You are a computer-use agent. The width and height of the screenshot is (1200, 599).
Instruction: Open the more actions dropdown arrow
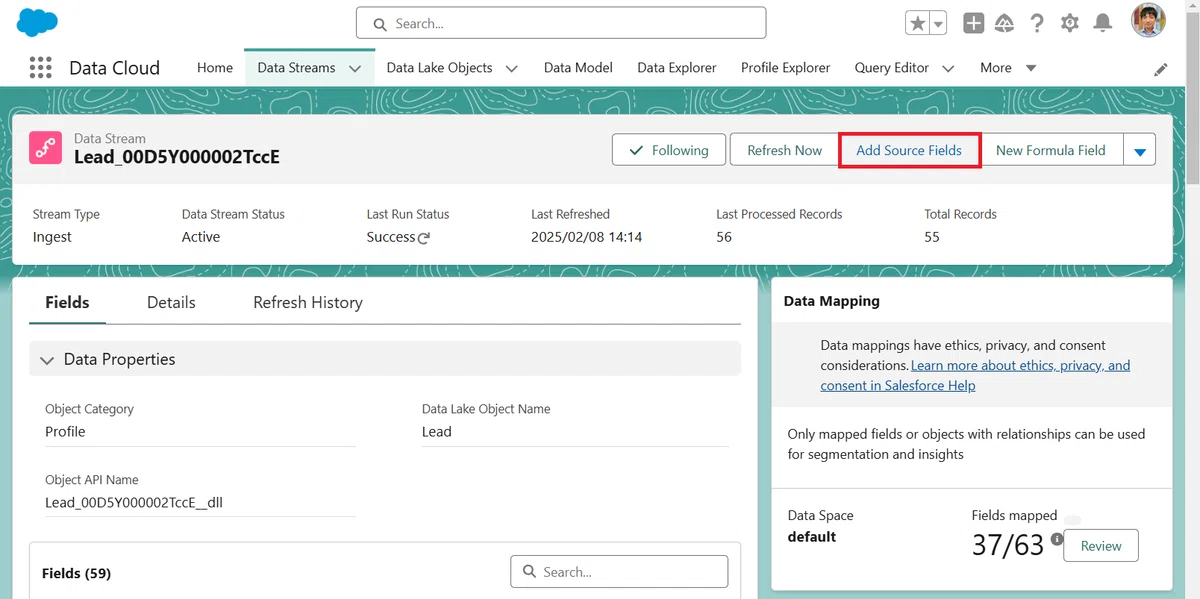coord(1140,150)
